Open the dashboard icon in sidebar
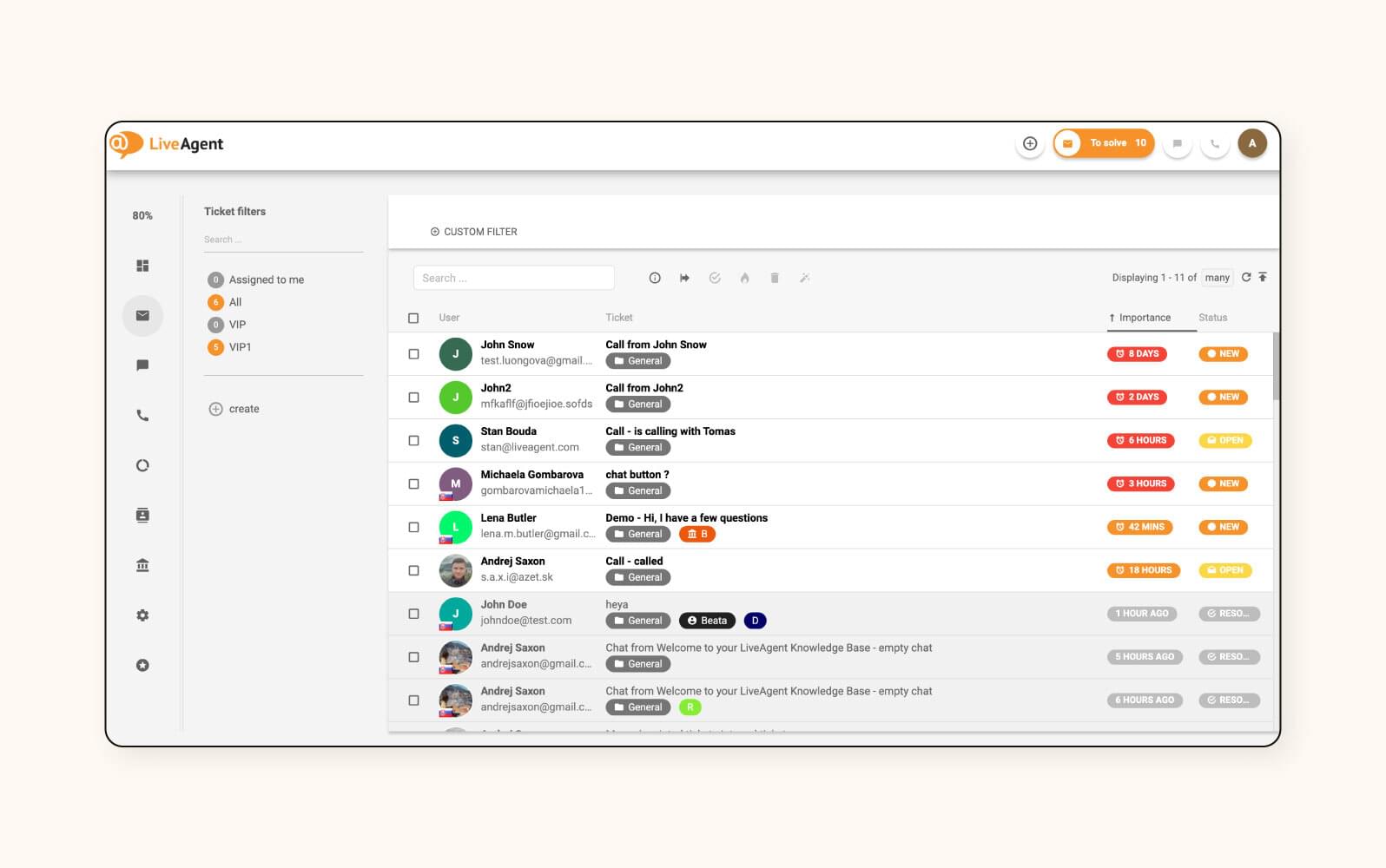The width and height of the screenshot is (1386, 868). click(x=142, y=266)
